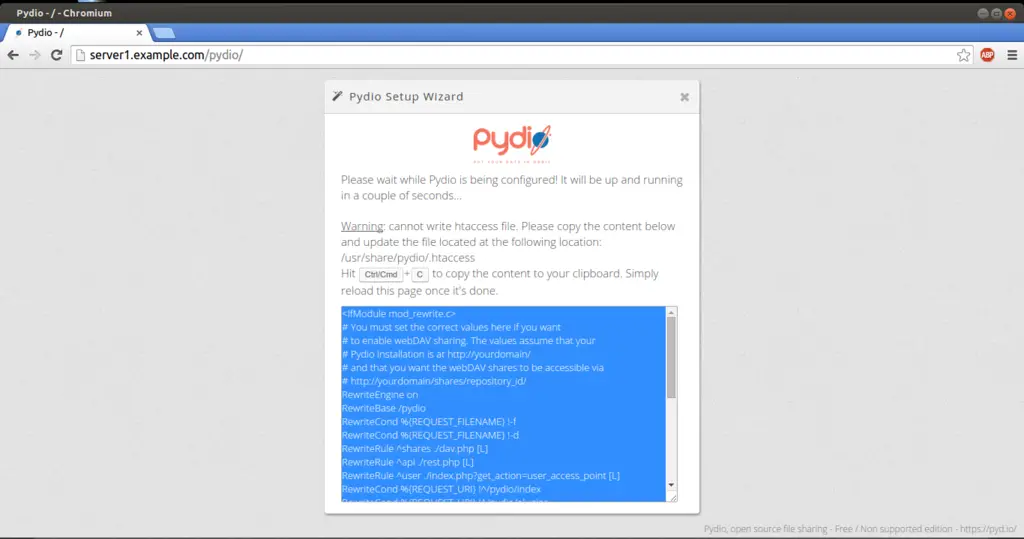Viewport: 1024px width, 539px height.
Task: Click the text area resize handle corner
Action: [671, 497]
